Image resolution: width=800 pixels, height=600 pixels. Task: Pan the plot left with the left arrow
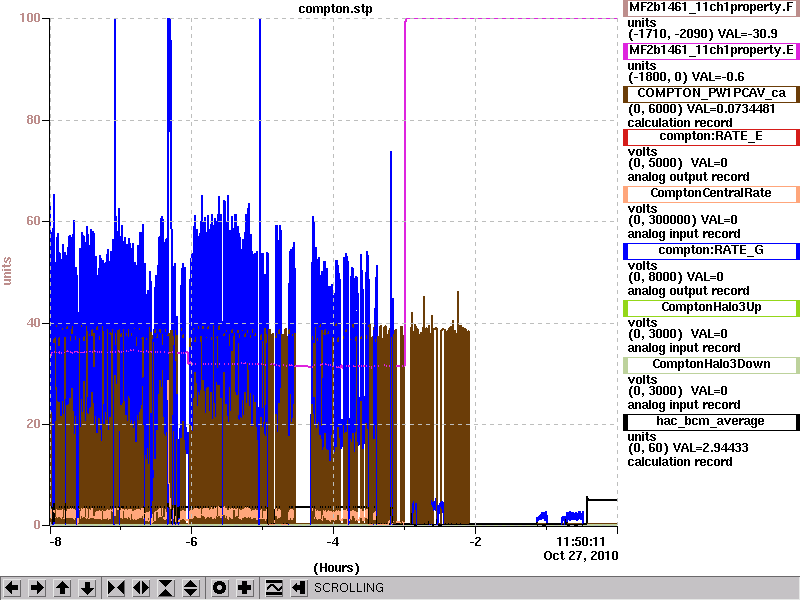point(12,588)
